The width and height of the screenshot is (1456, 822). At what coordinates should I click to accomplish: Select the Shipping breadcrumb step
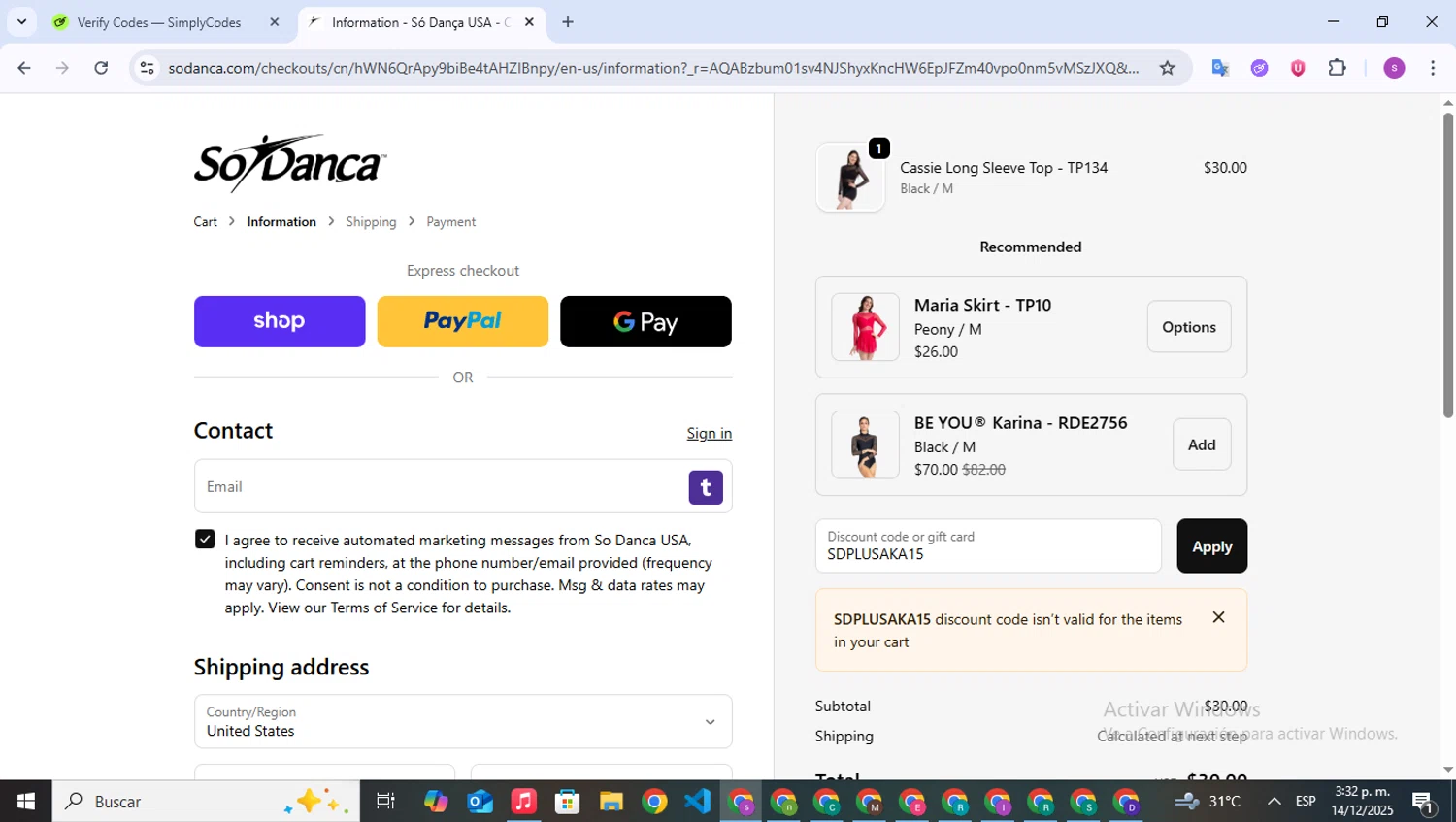[371, 222]
